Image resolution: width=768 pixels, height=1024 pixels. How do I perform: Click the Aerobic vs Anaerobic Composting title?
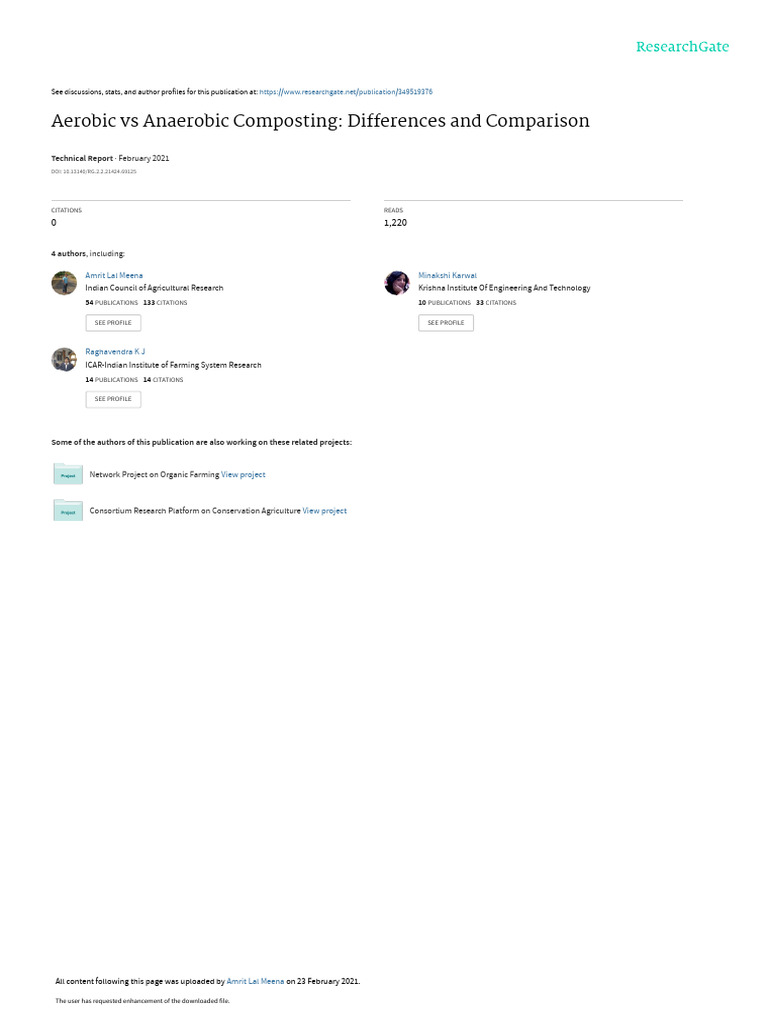click(x=320, y=121)
